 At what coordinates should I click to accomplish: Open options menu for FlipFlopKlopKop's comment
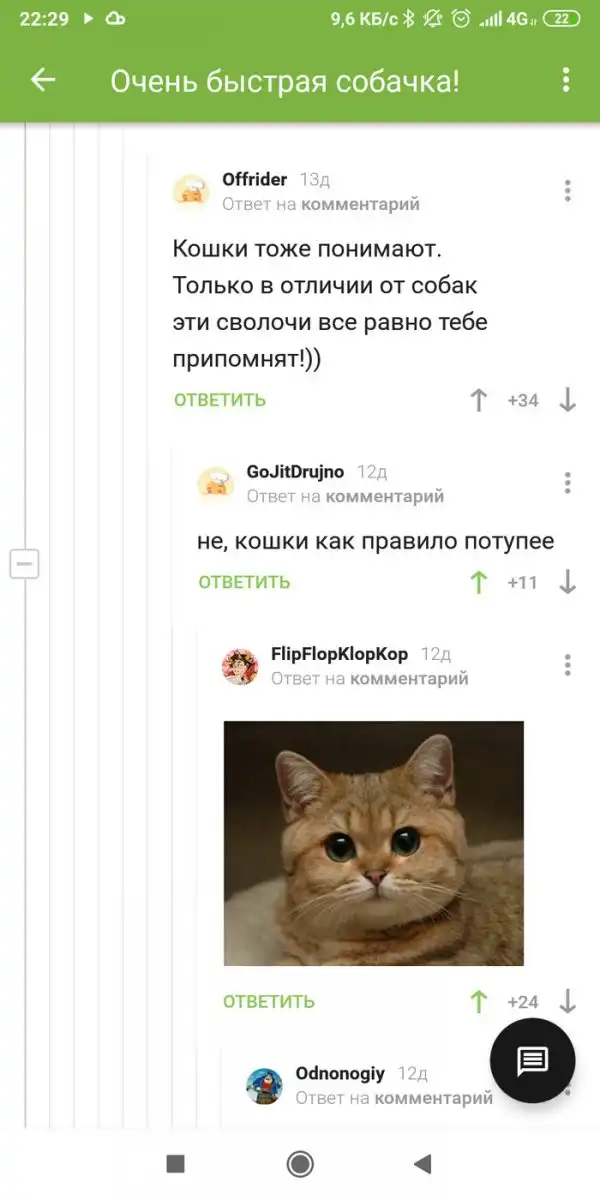567,665
